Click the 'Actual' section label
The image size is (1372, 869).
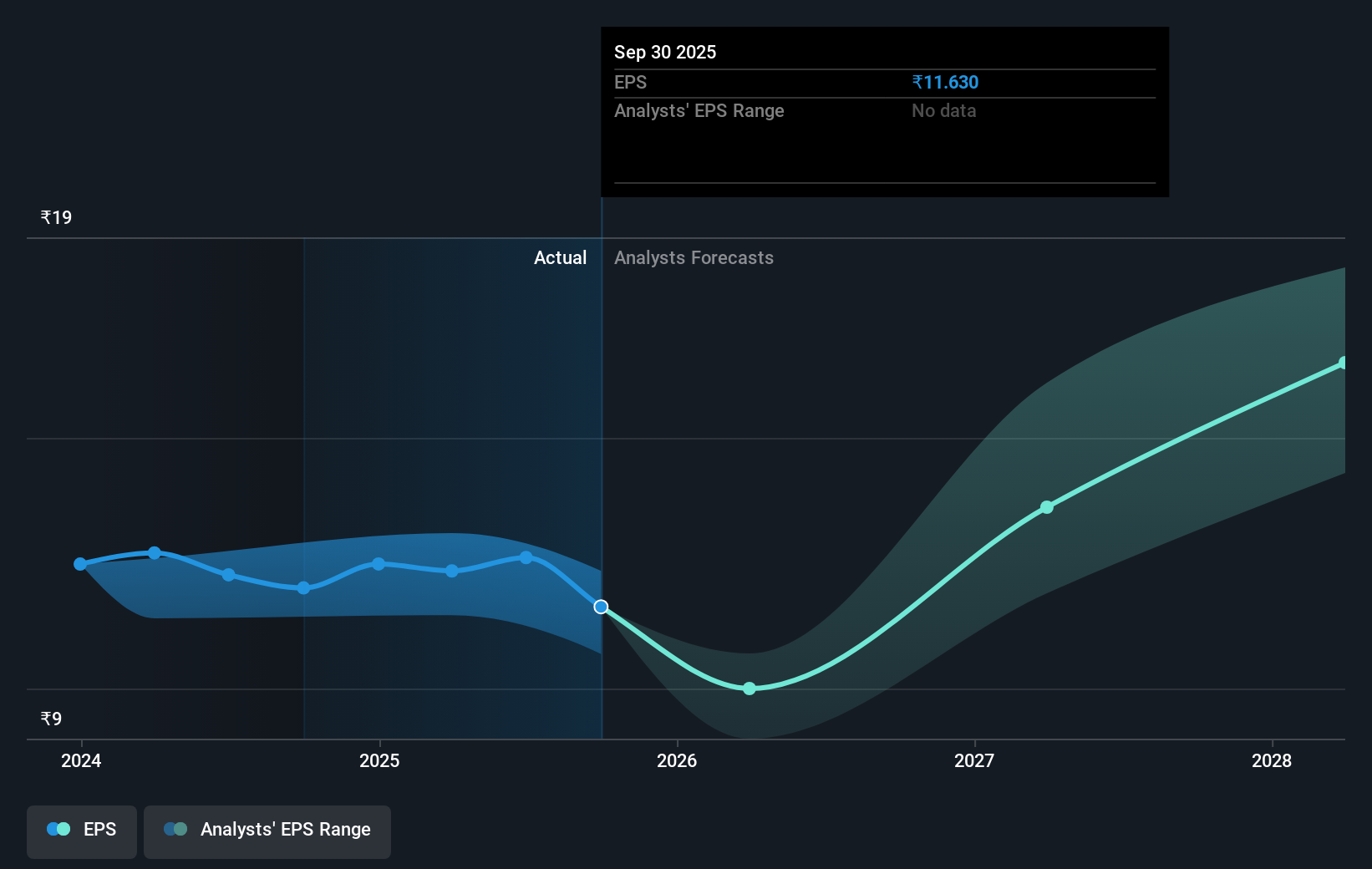click(x=560, y=257)
